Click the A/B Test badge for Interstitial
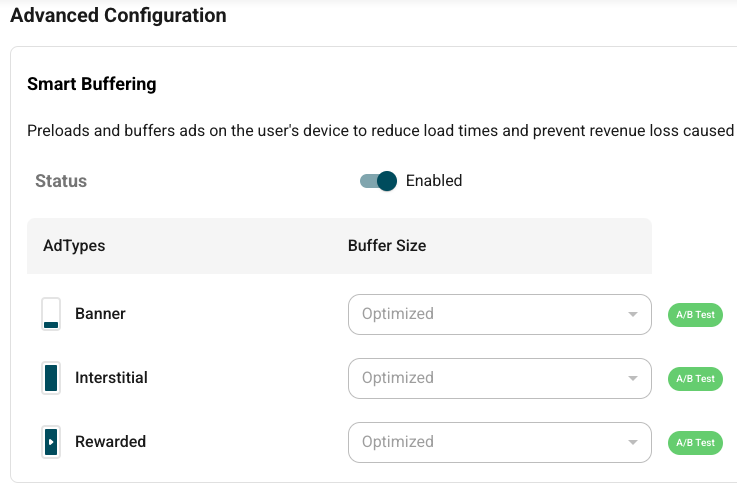 tap(695, 379)
